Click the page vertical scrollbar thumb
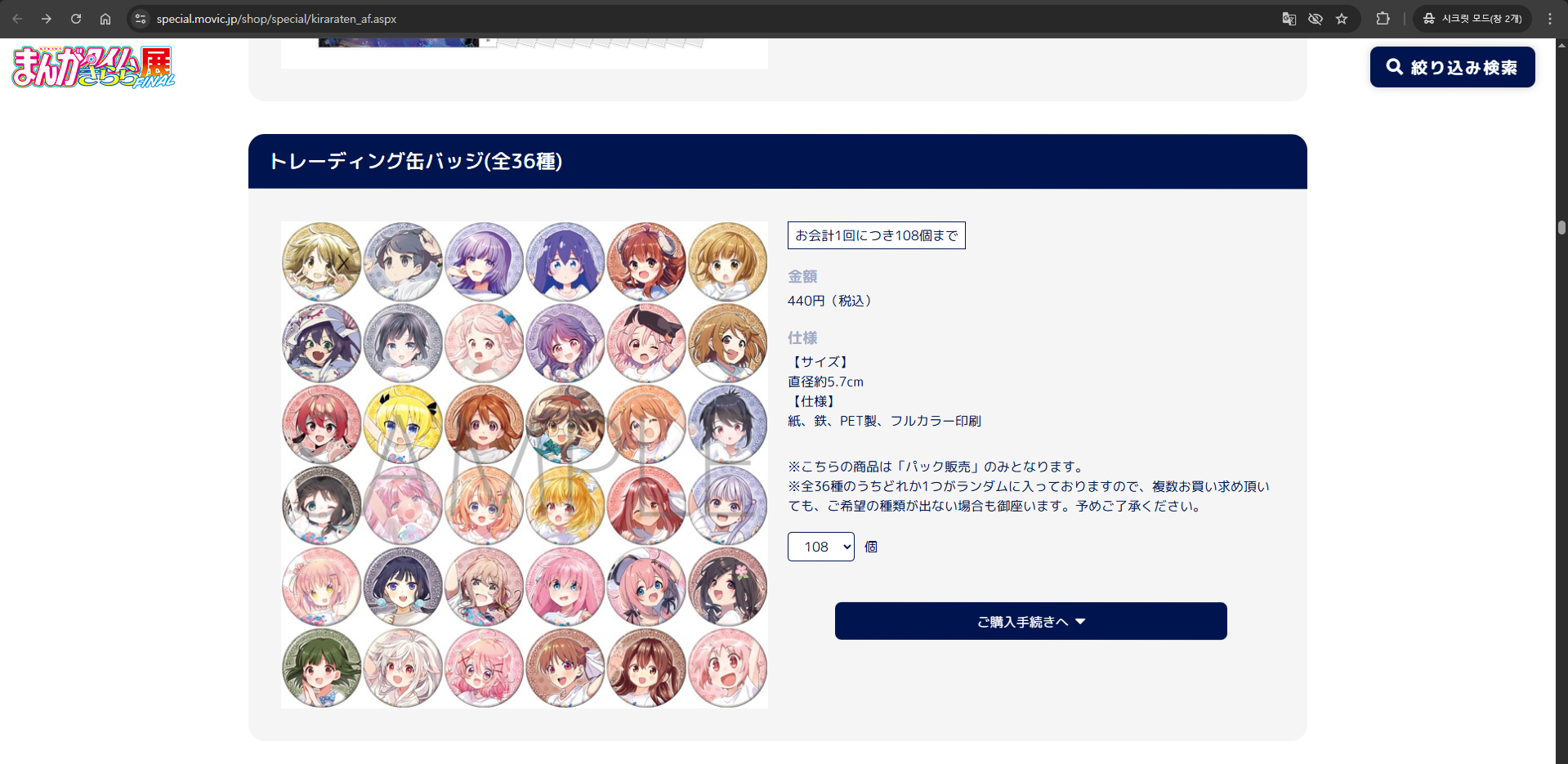Image resolution: width=1568 pixels, height=764 pixels. pyautogui.click(x=1561, y=227)
